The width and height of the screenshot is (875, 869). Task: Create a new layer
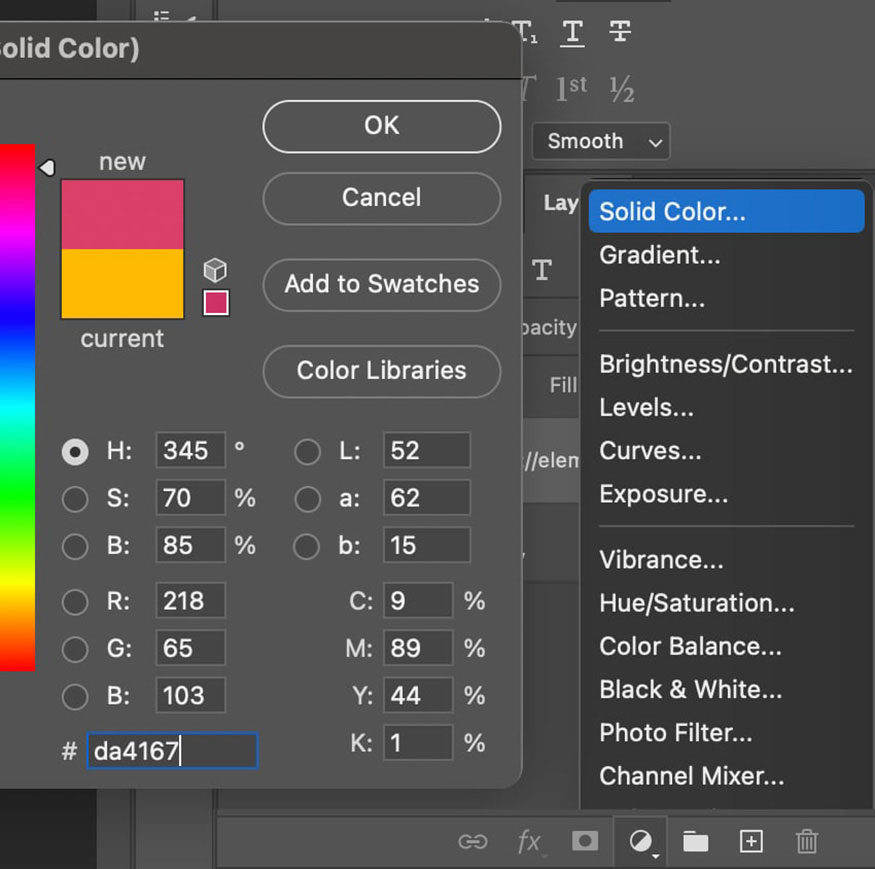pos(751,841)
